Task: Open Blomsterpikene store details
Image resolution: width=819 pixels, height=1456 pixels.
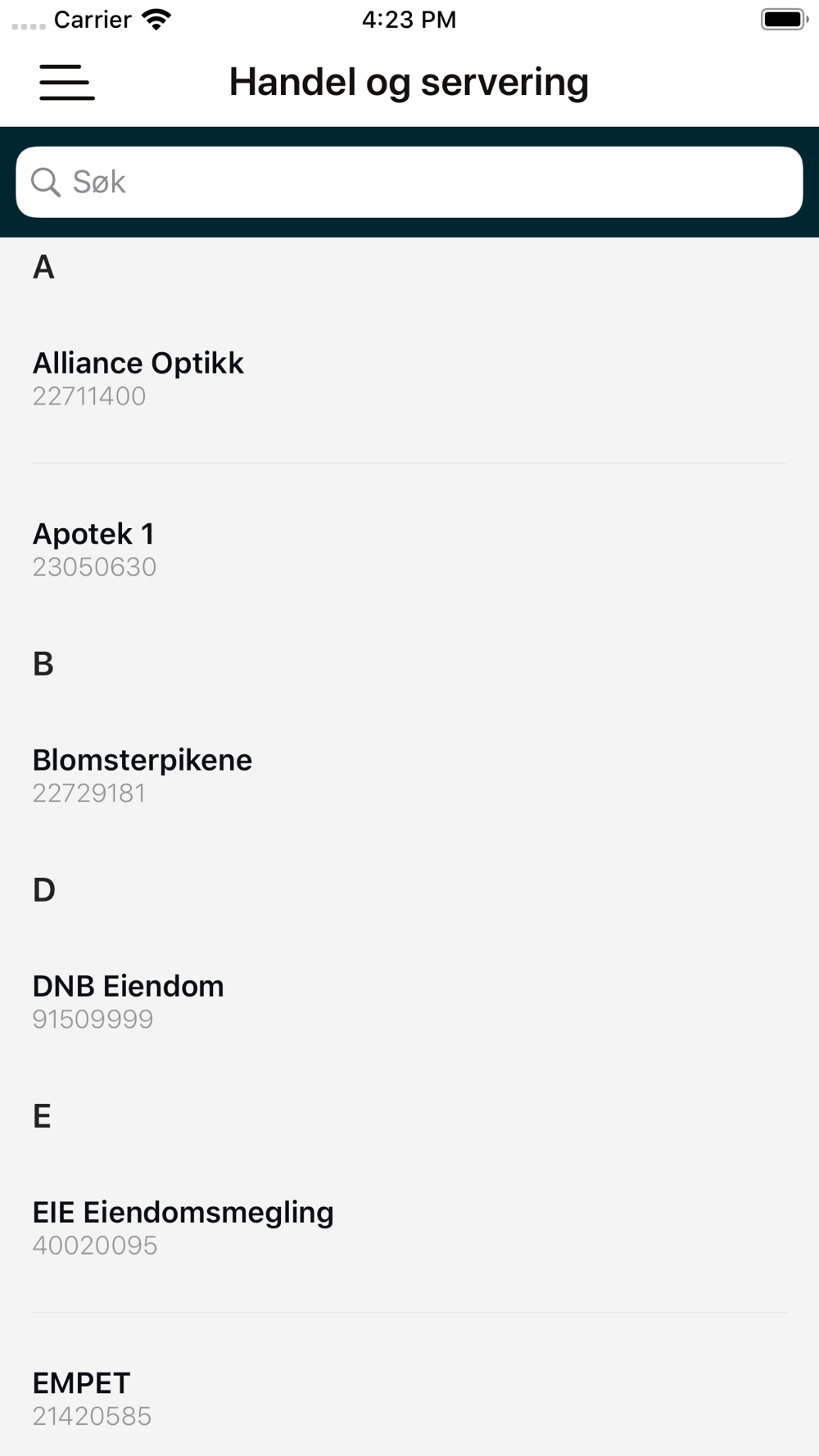Action: [143, 760]
